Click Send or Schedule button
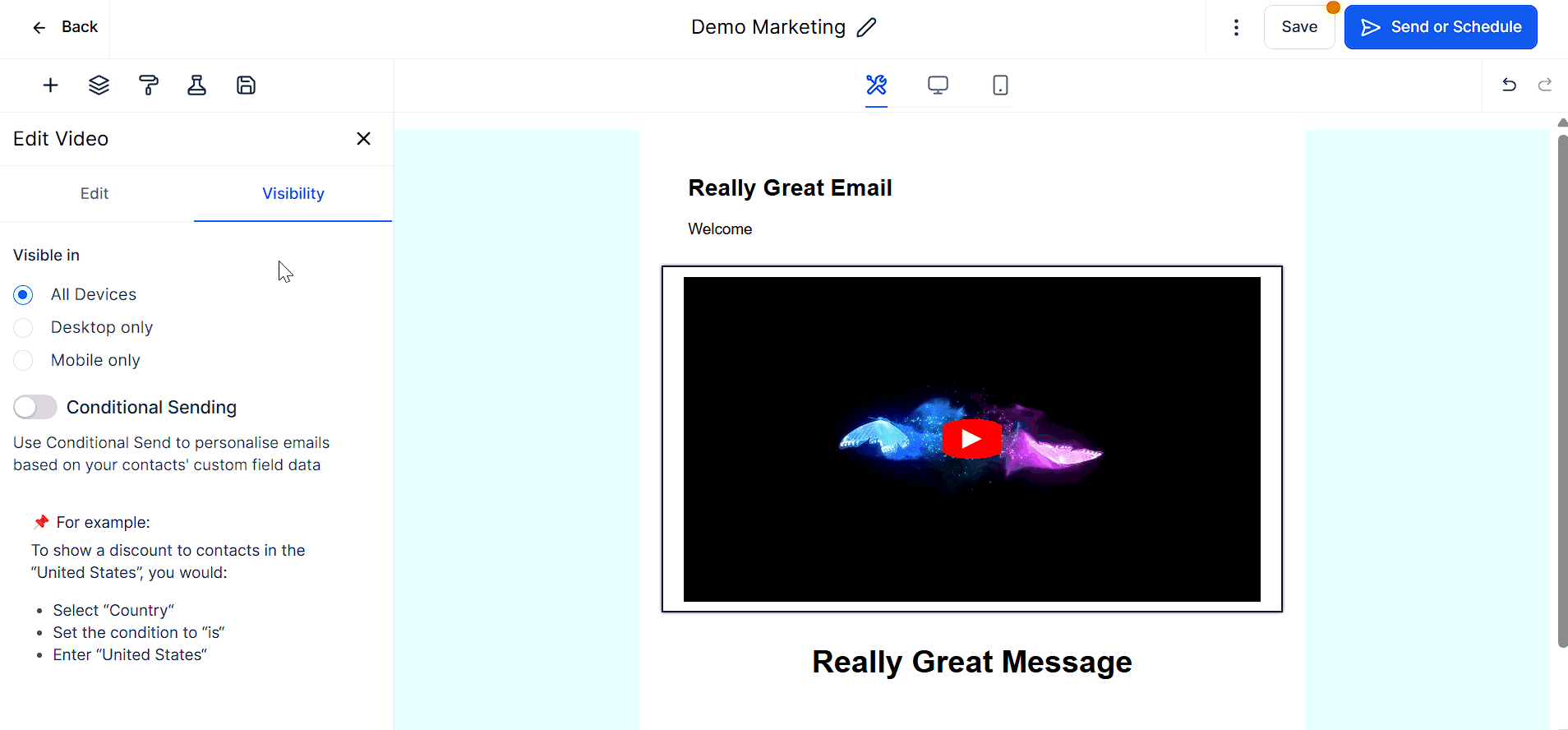This screenshot has height=730, width=1568. [x=1441, y=27]
